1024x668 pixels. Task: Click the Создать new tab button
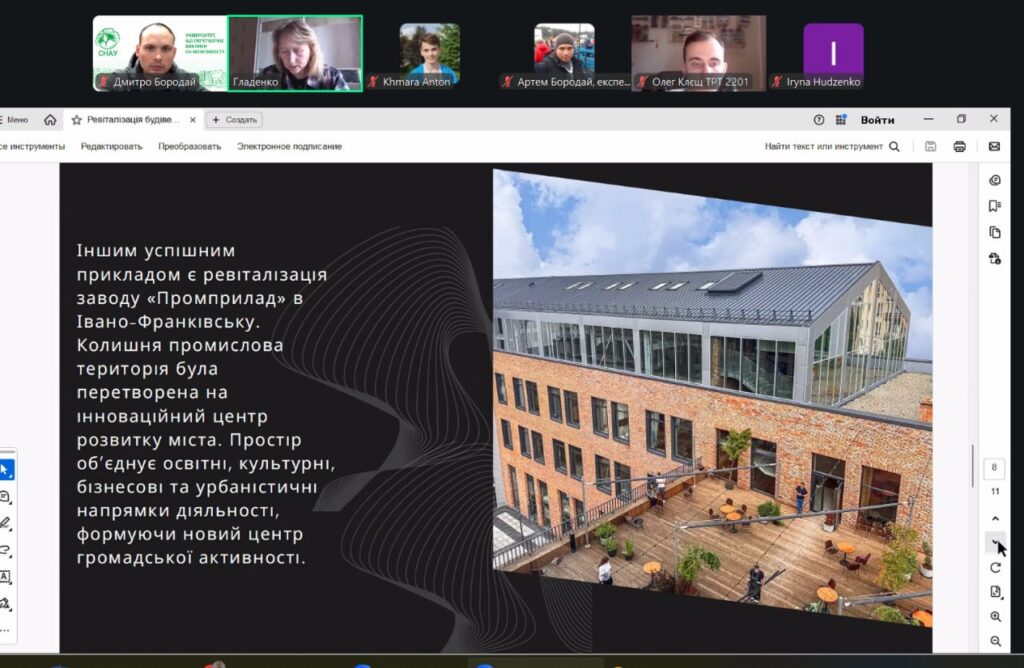click(234, 120)
